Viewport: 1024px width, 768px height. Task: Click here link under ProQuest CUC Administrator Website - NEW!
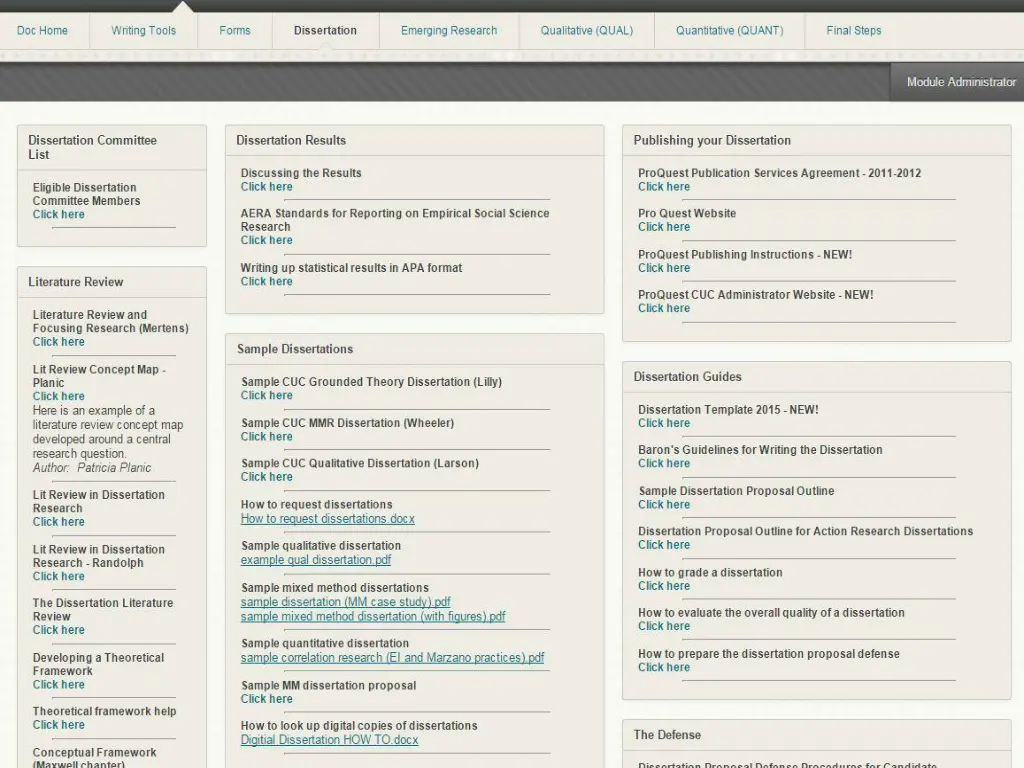pyautogui.click(x=664, y=308)
